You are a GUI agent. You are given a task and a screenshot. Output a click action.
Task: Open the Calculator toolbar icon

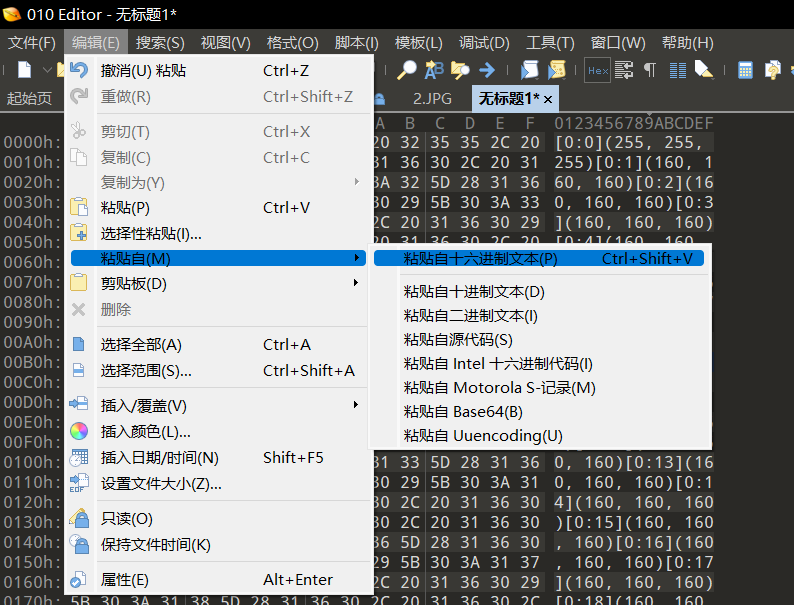click(x=745, y=70)
